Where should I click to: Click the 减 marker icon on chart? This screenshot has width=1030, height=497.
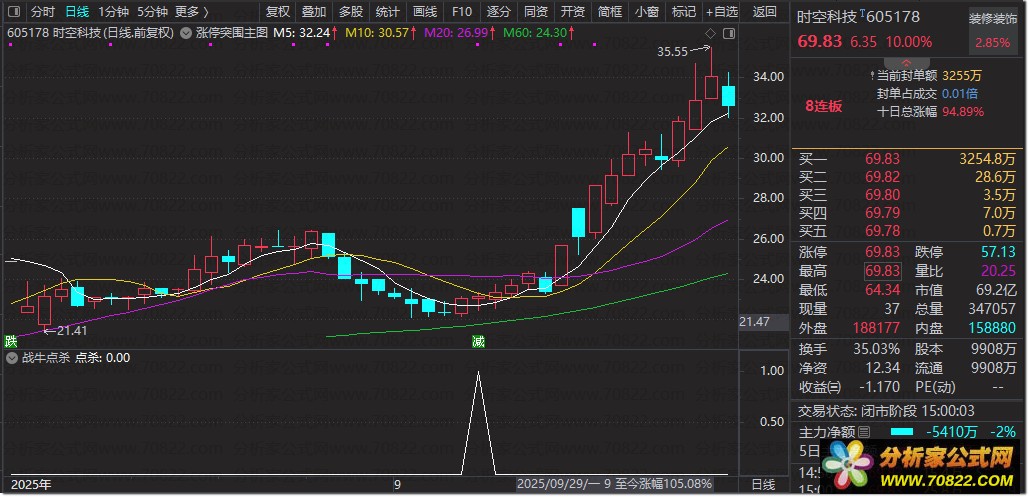[x=479, y=341]
